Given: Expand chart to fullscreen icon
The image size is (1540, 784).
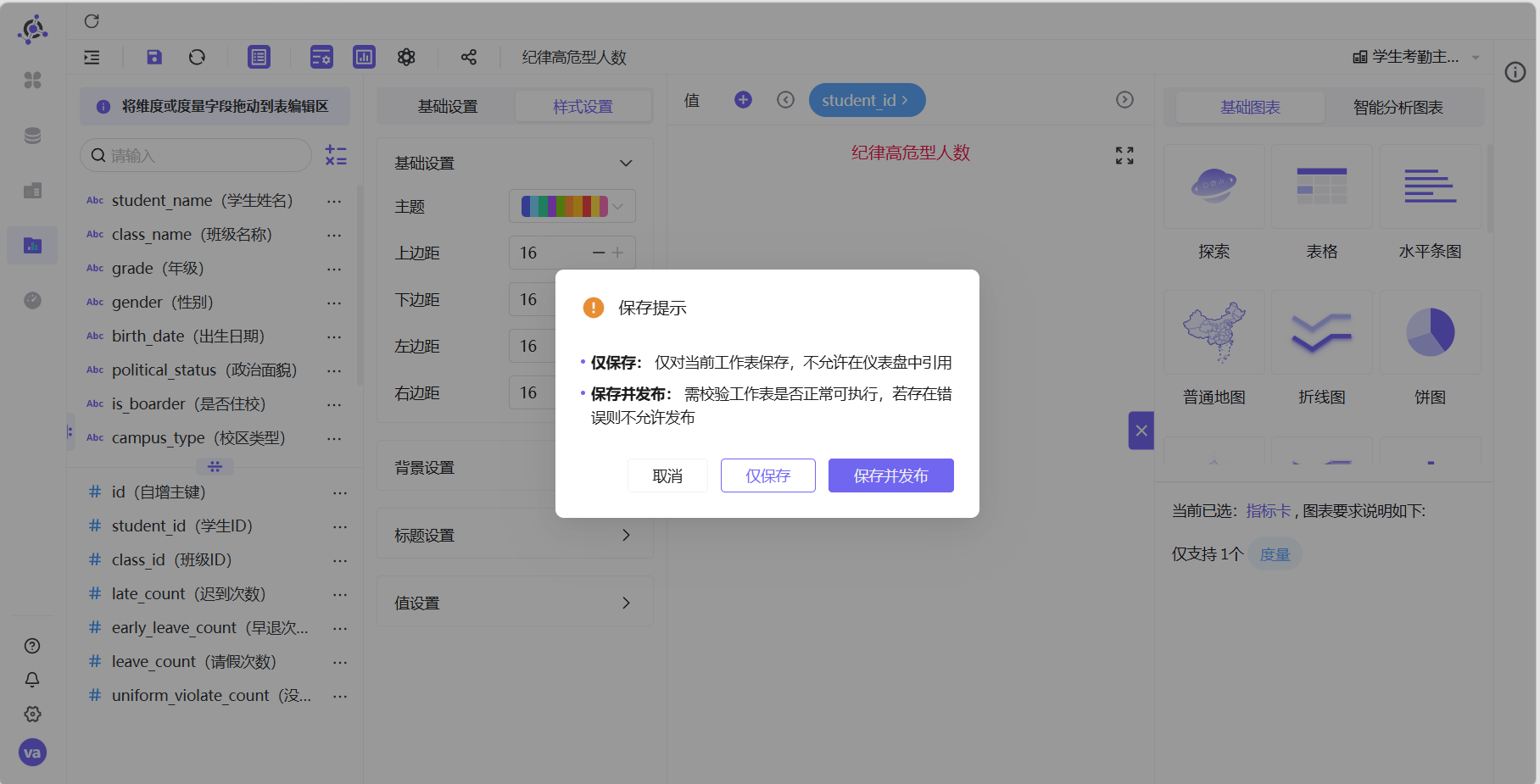Looking at the screenshot, I should [1124, 155].
